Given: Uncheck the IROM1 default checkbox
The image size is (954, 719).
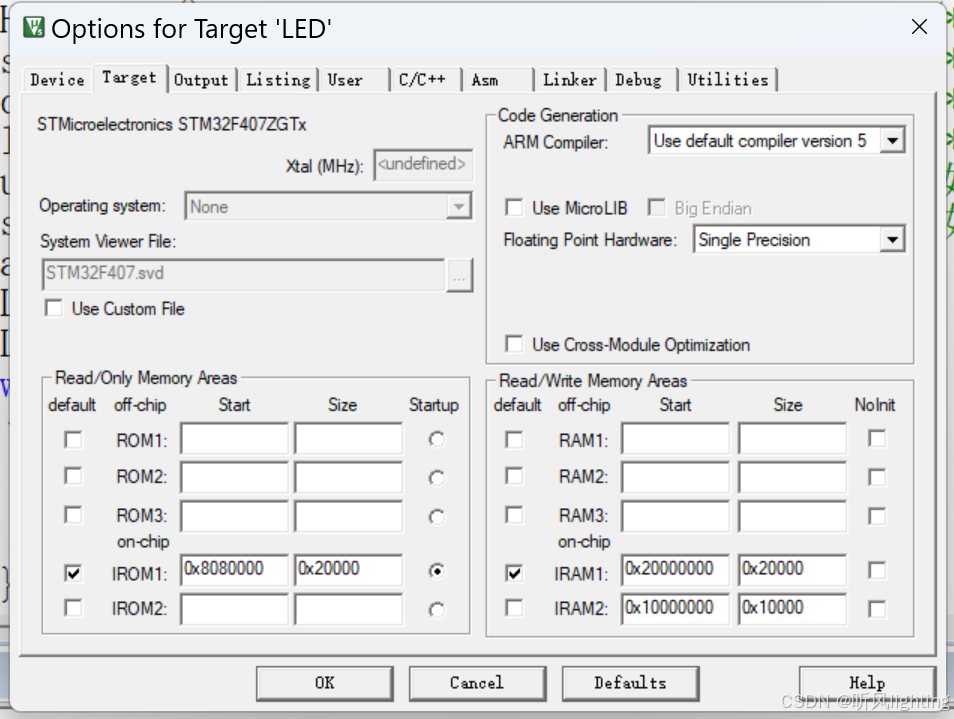Looking at the screenshot, I should (x=73, y=573).
